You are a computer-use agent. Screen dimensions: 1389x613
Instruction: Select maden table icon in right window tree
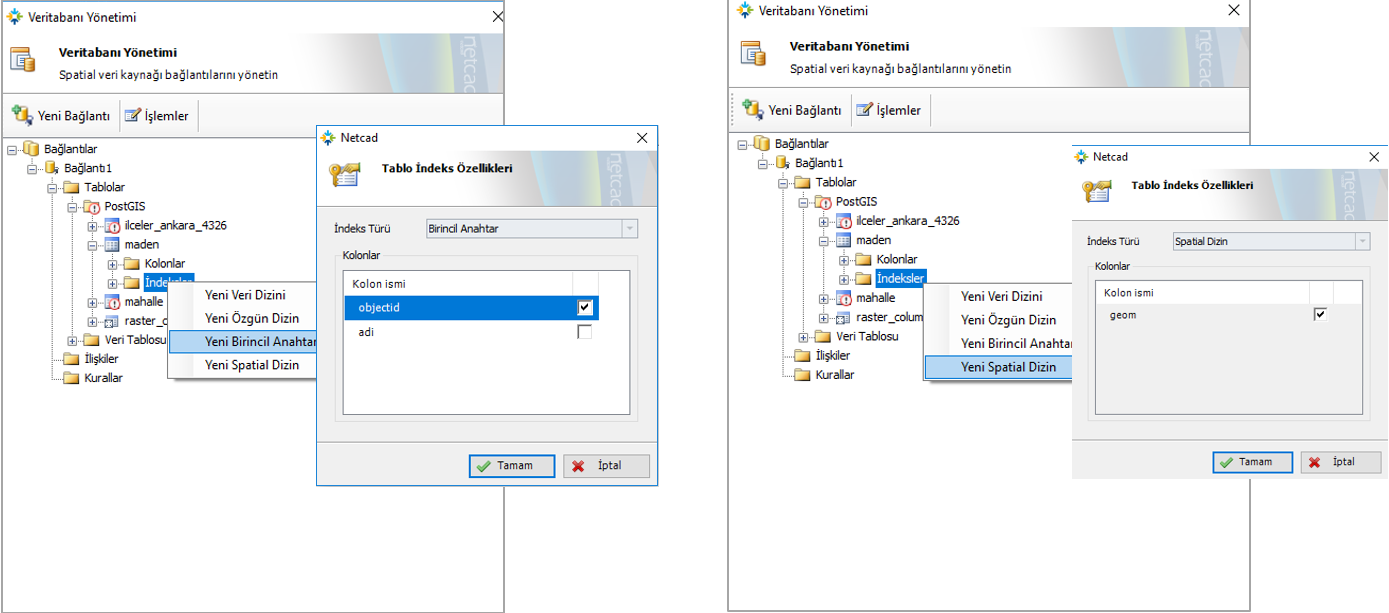click(844, 240)
